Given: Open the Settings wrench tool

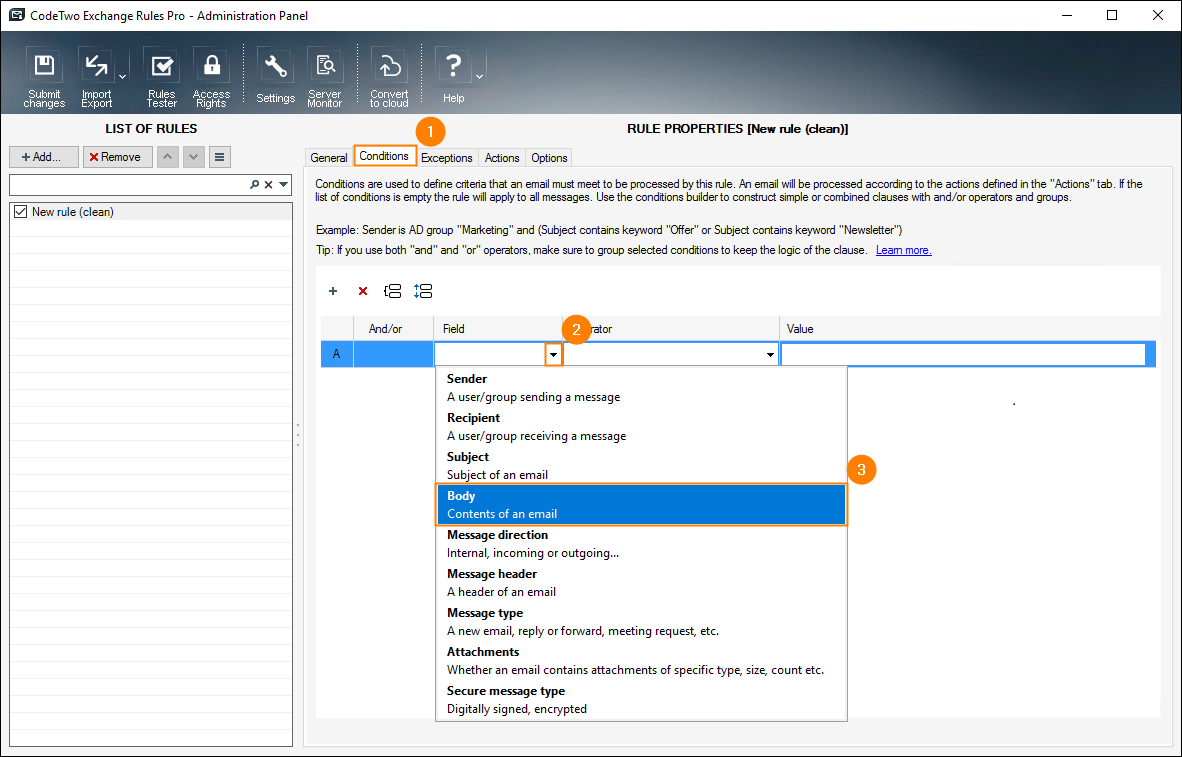Looking at the screenshot, I should tap(275, 77).
